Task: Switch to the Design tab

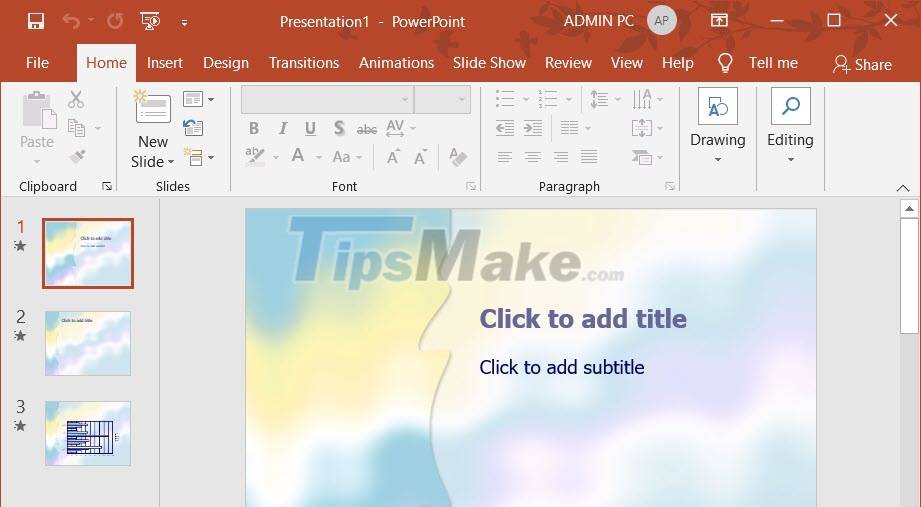Action: 226,63
